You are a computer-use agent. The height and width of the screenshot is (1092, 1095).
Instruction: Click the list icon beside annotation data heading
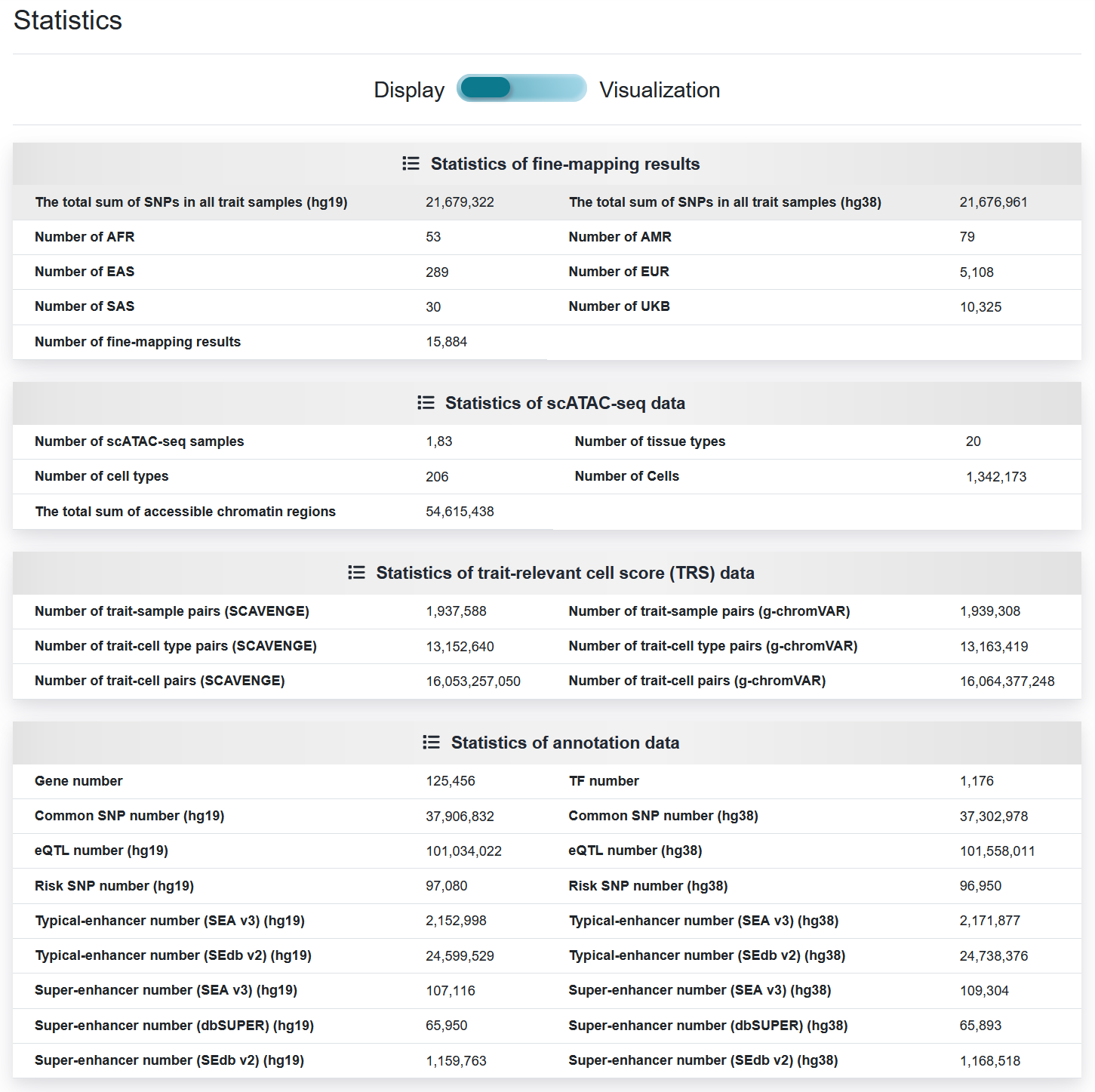click(431, 743)
